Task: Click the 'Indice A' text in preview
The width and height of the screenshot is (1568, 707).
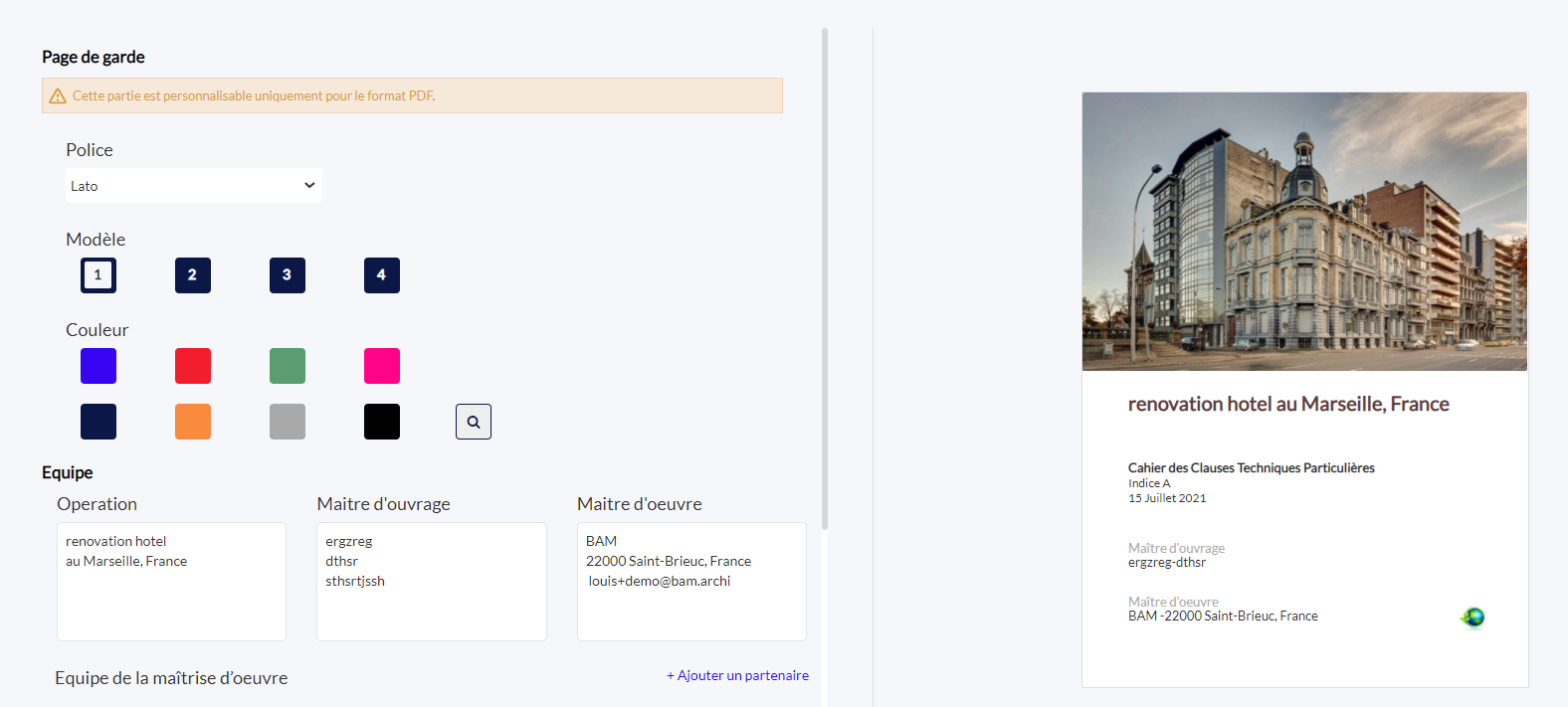Action: point(1149,483)
